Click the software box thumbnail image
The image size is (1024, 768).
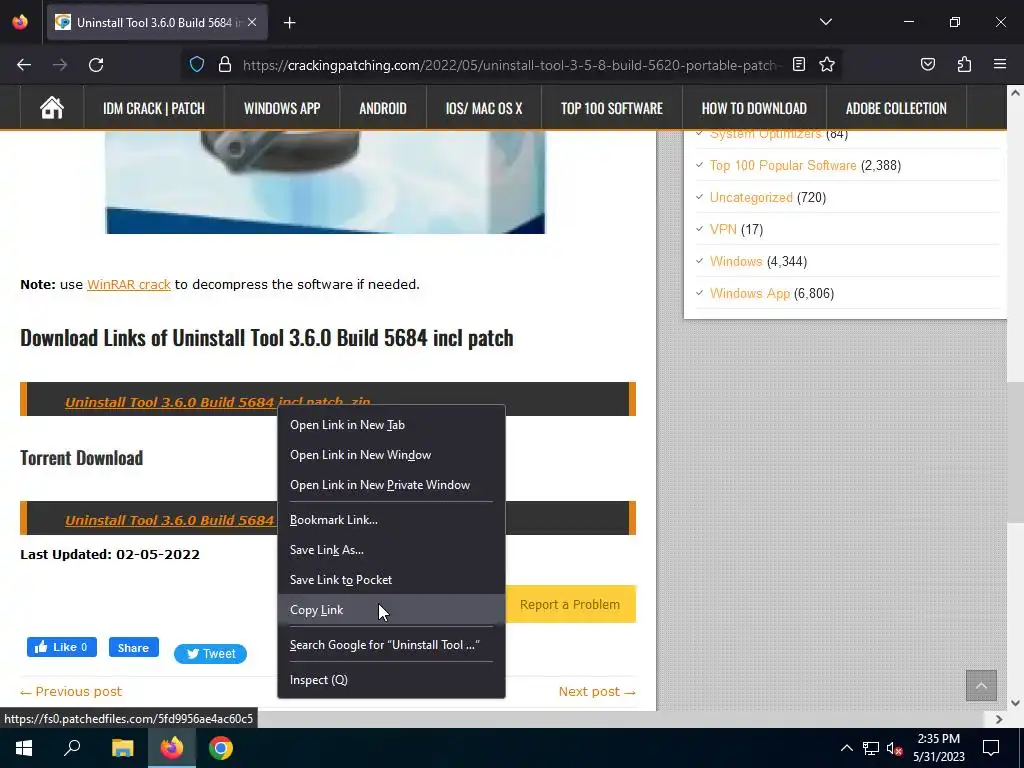(325, 182)
